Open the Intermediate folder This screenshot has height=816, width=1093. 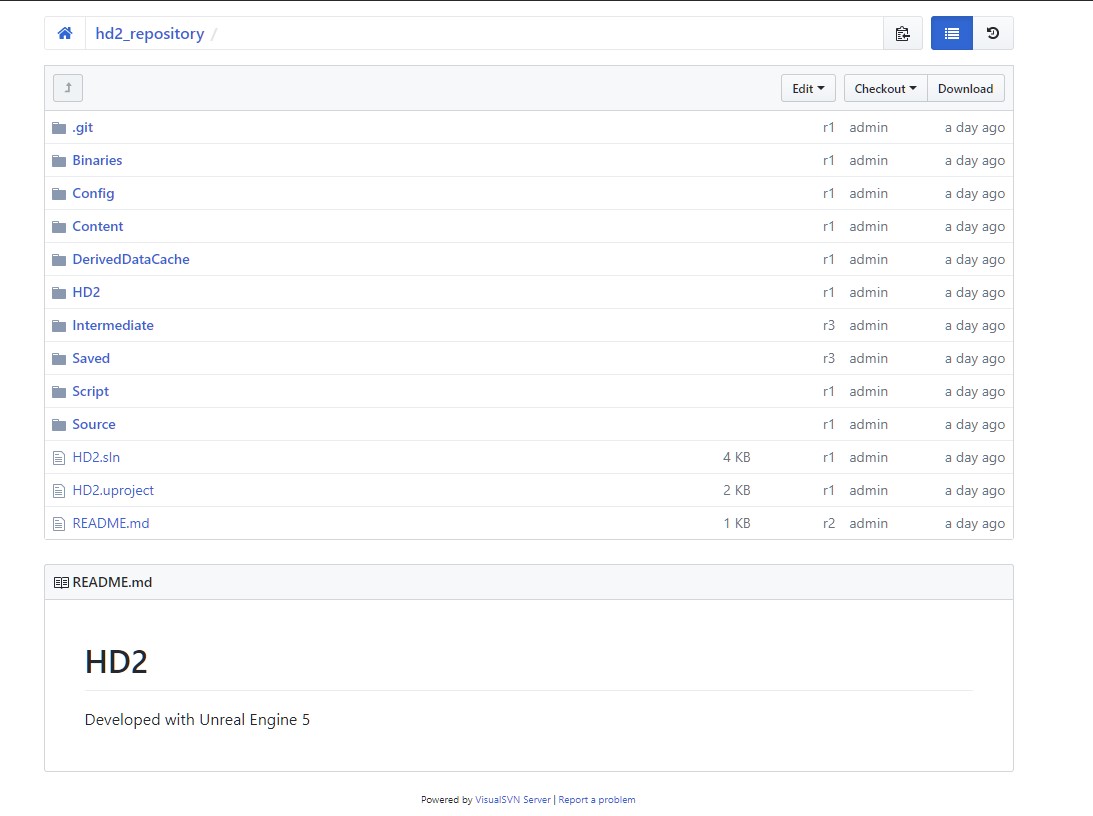[113, 326]
